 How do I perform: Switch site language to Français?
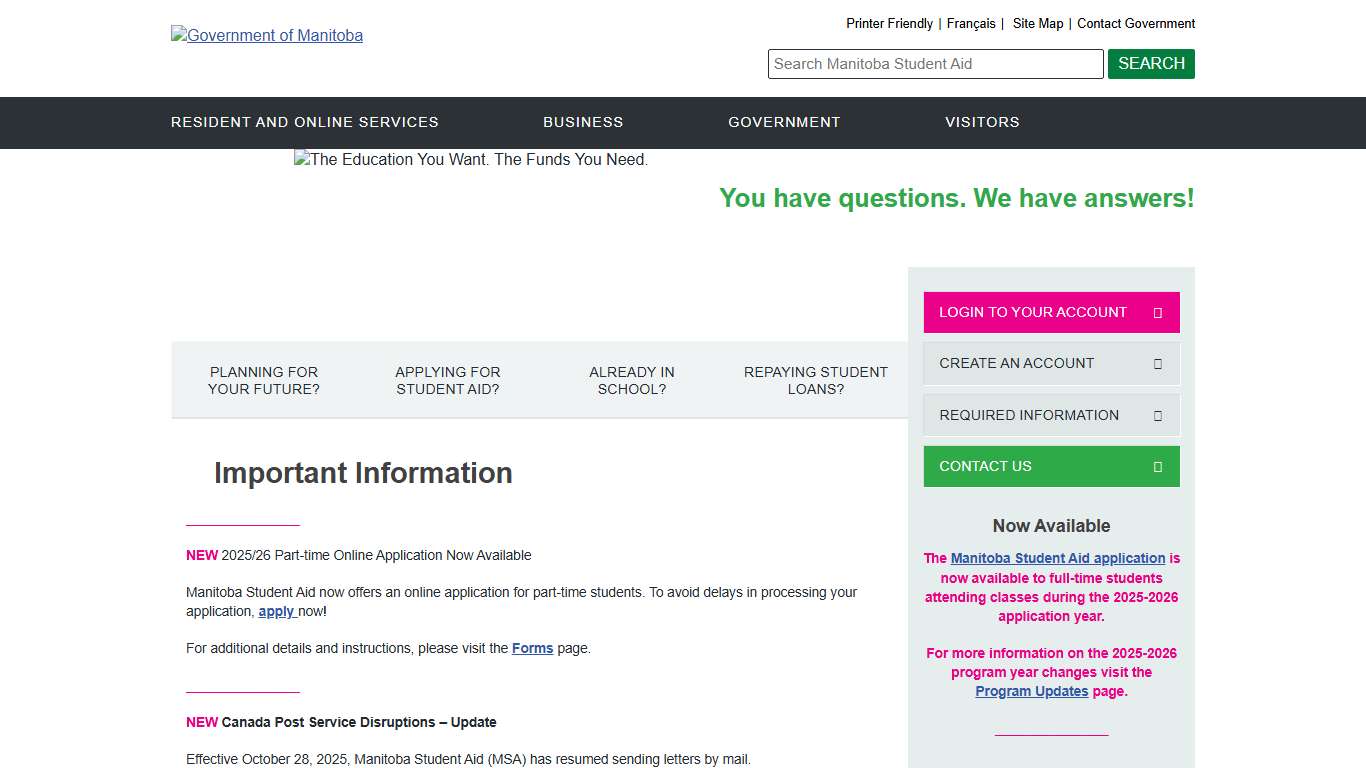tap(970, 23)
